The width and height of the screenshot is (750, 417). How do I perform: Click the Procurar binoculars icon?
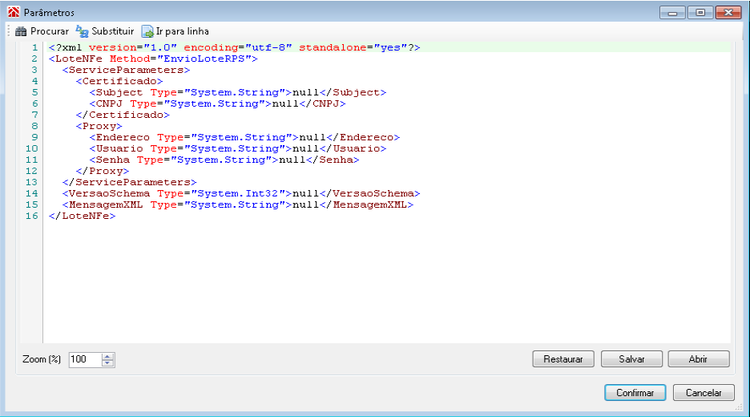pyautogui.click(x=21, y=32)
